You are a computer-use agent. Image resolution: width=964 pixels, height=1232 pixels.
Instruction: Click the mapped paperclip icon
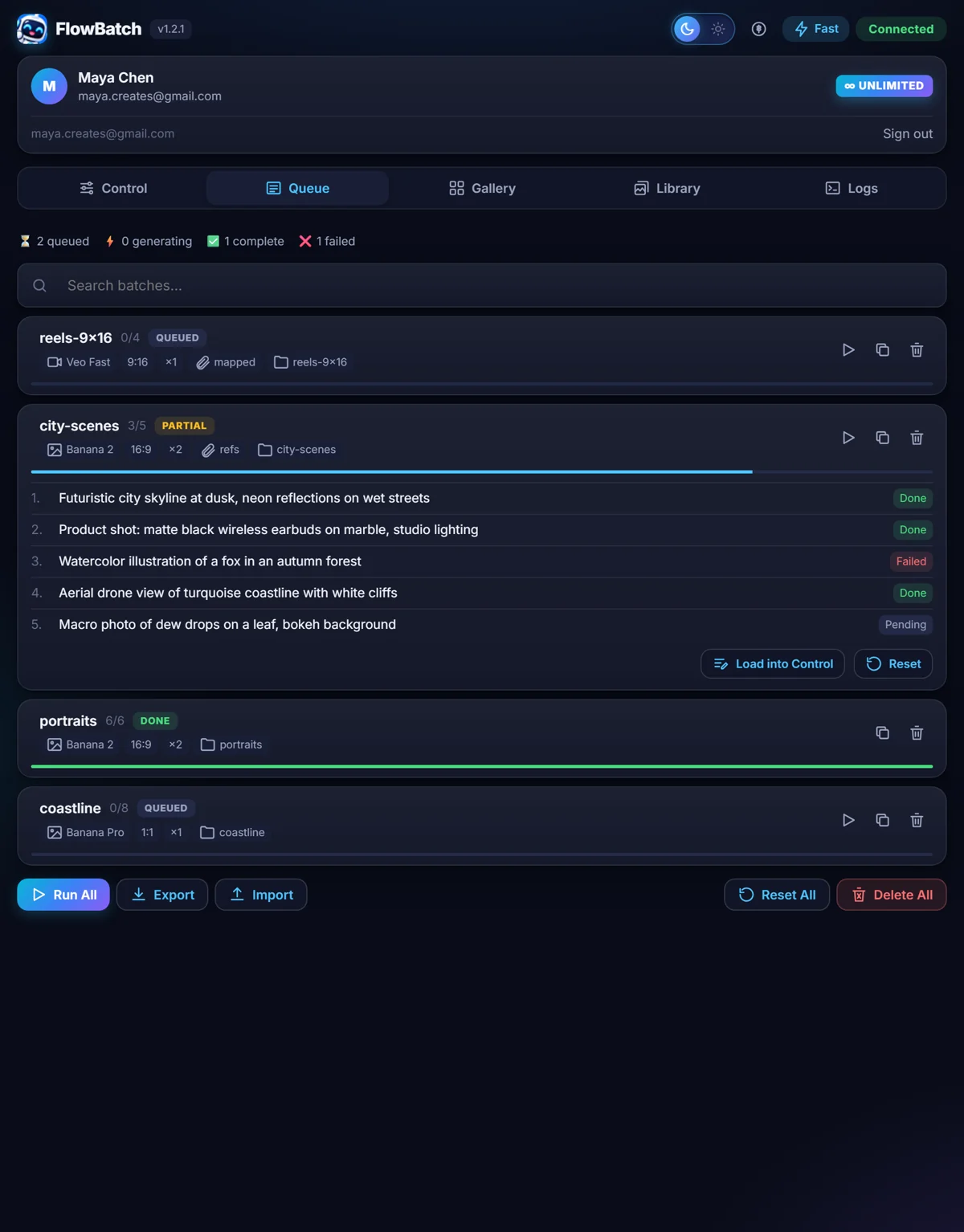(x=202, y=362)
